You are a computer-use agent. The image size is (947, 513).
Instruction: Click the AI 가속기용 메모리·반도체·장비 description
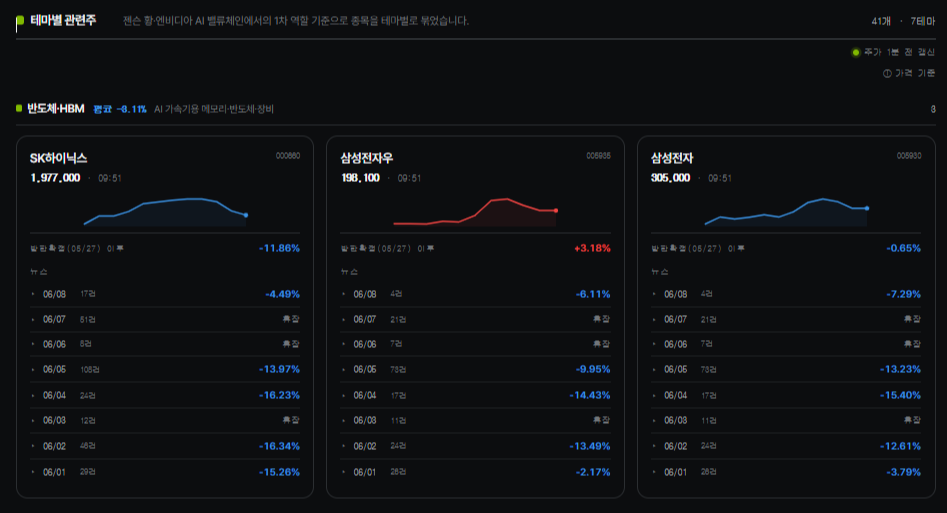[x=214, y=109]
